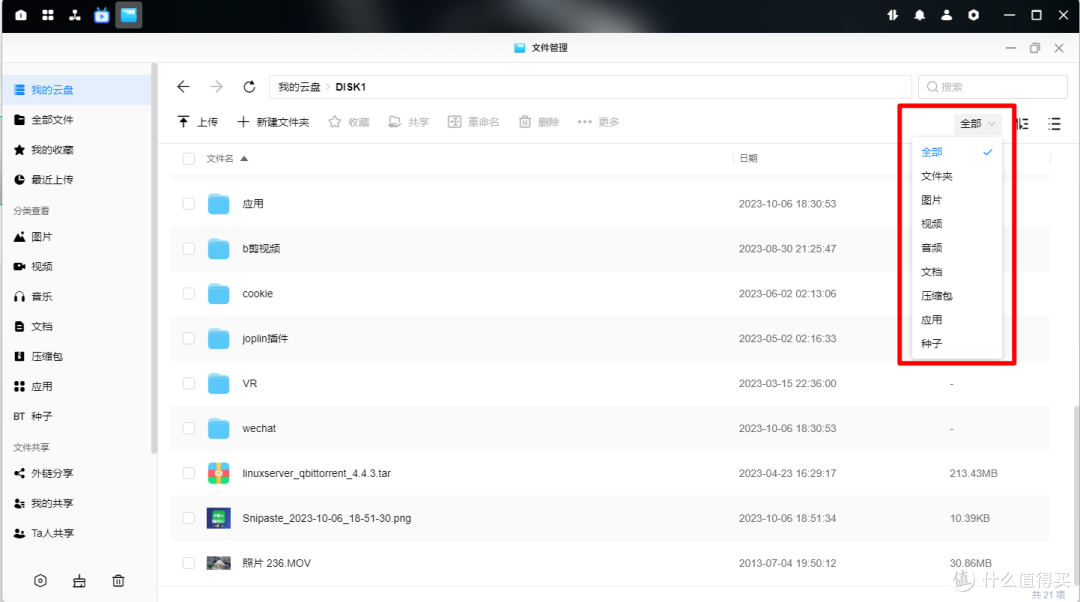Select 种子 in filter menu
Viewport: 1080px width, 602px height.
click(x=956, y=344)
